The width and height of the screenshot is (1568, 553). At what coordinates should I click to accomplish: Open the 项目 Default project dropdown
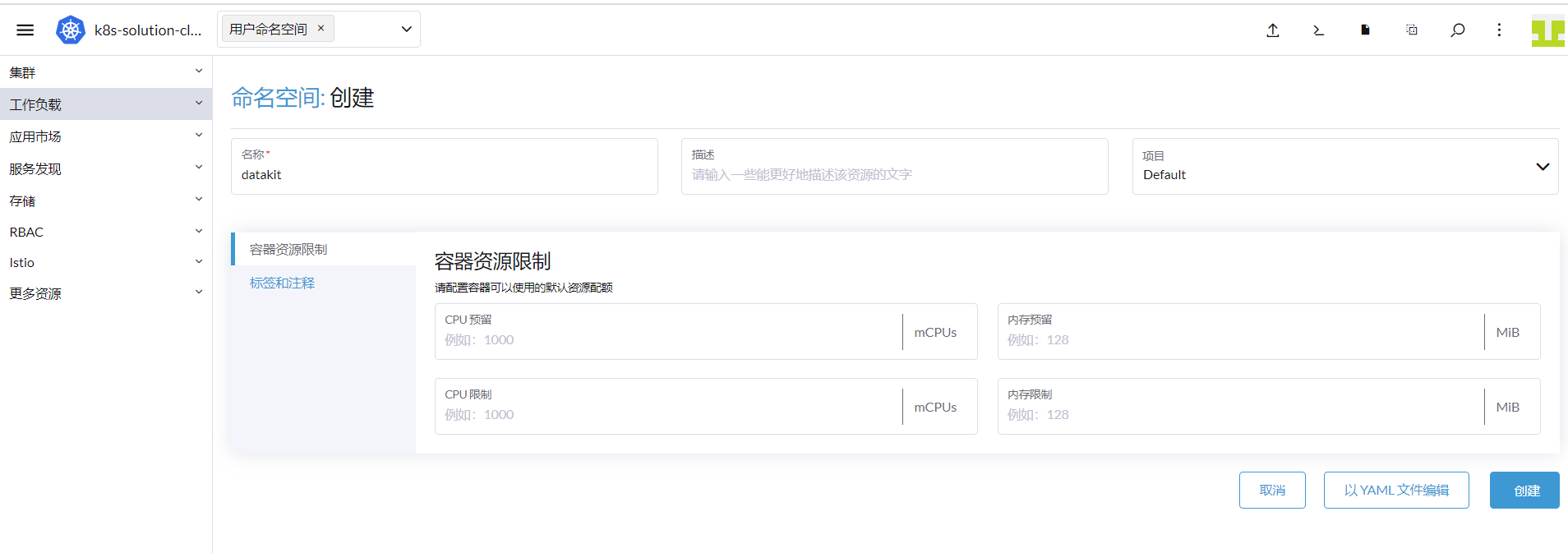tap(1344, 167)
